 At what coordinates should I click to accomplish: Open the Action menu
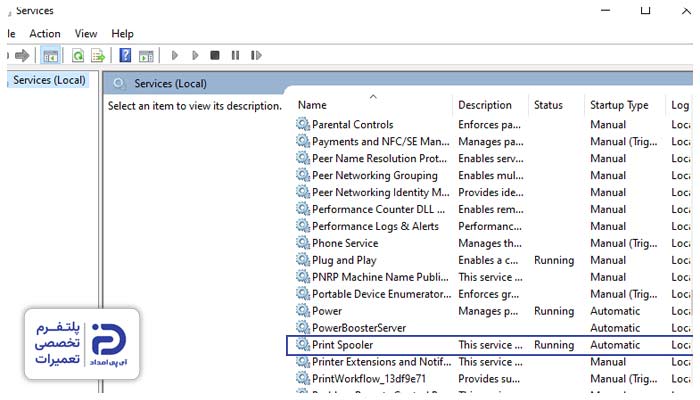click(x=45, y=34)
